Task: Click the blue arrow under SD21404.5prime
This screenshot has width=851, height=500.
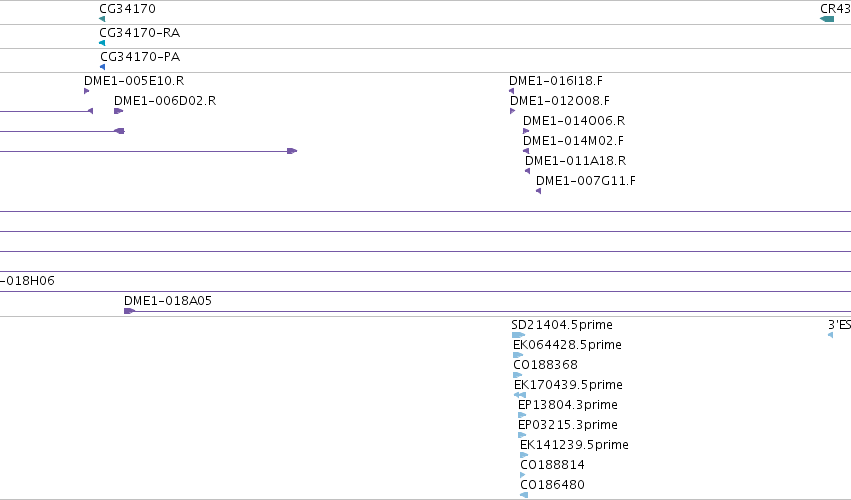Action: coord(519,335)
